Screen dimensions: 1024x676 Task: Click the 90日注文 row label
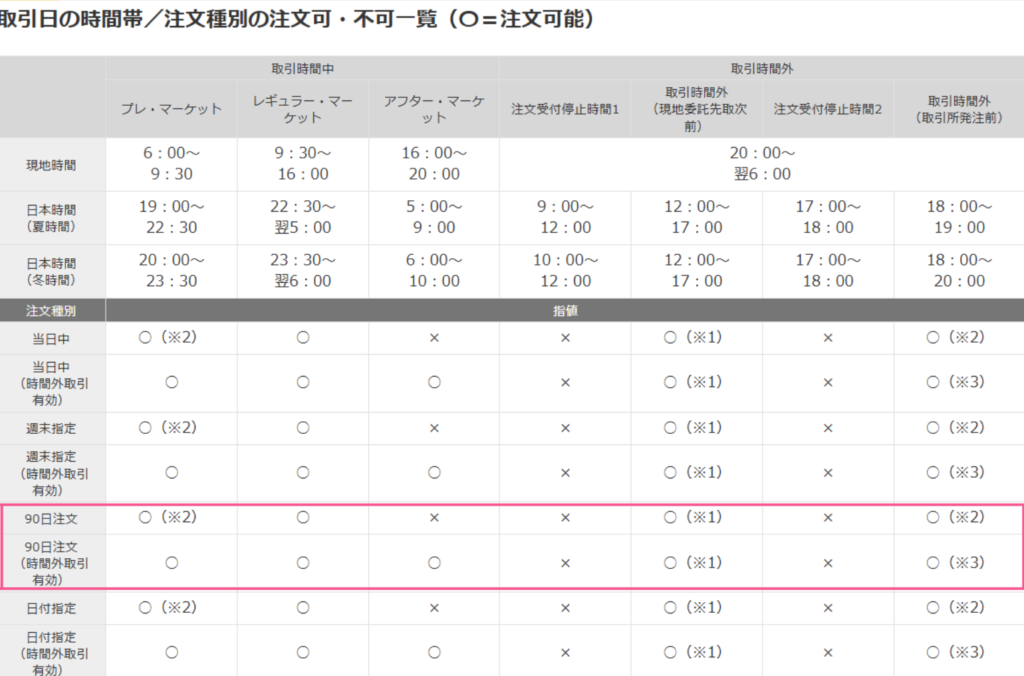click(53, 518)
